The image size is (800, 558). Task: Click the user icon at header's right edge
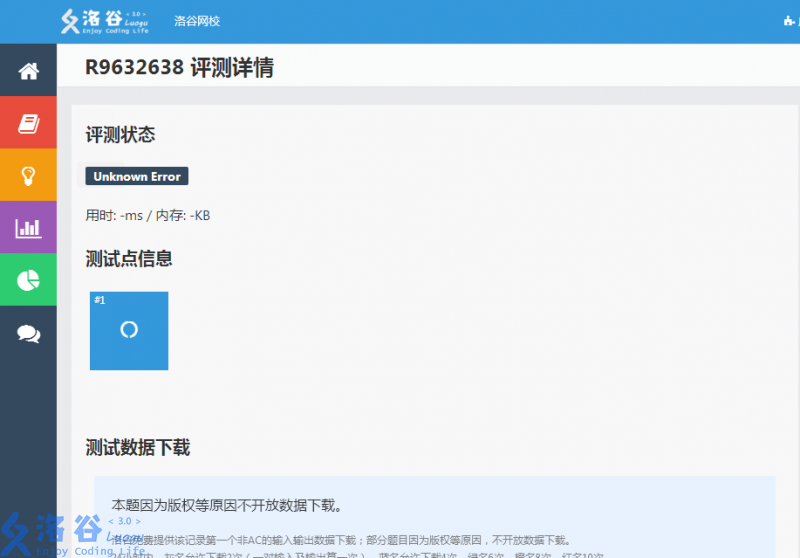point(790,21)
